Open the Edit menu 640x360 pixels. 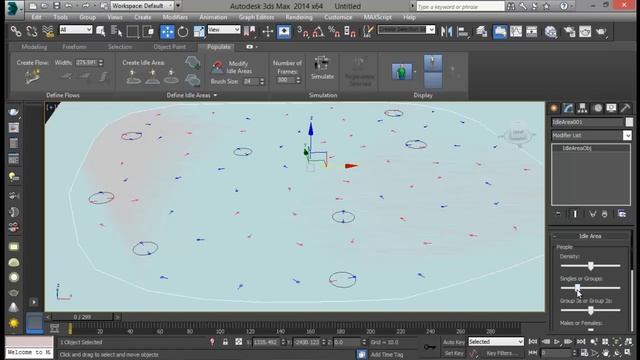[36, 17]
